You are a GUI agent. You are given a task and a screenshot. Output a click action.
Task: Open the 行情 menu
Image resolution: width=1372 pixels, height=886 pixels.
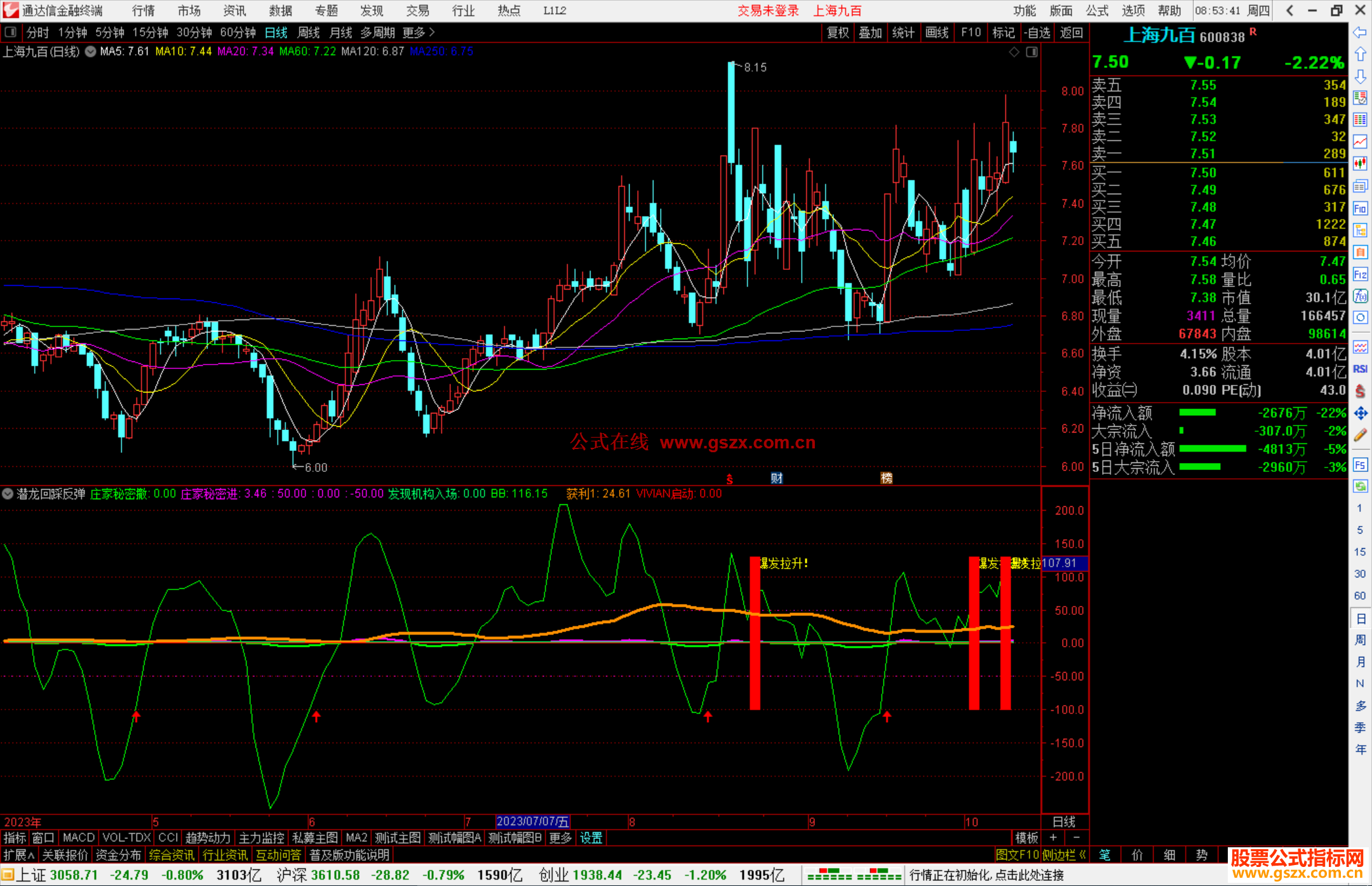tap(144, 11)
